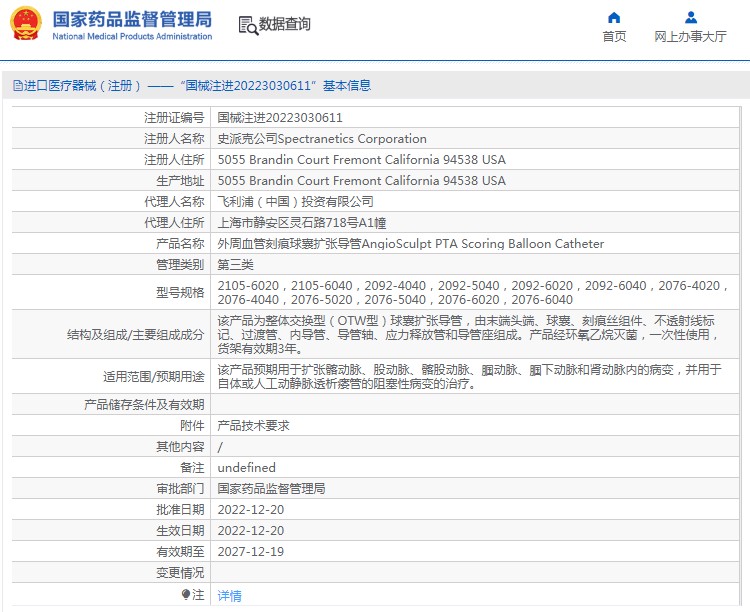This screenshot has height=612, width=750.
Task: Click the 结构及组成/主要组成成分 label
Action: tap(135, 334)
